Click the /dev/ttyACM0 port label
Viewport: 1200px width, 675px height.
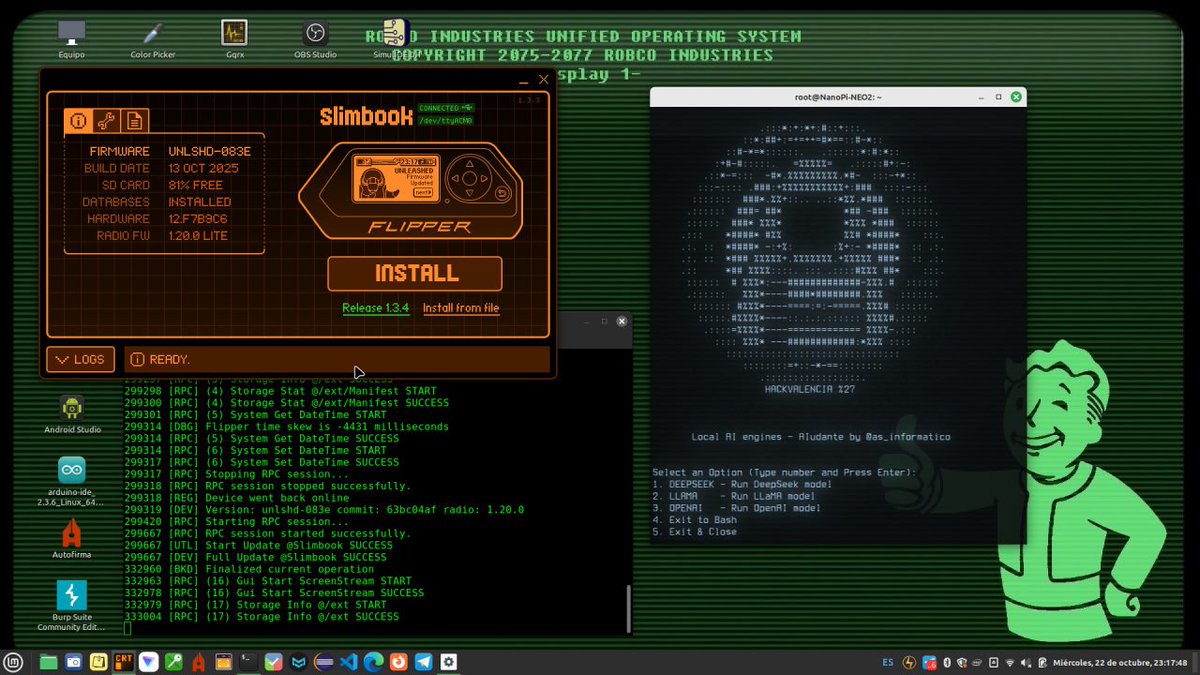click(446, 120)
